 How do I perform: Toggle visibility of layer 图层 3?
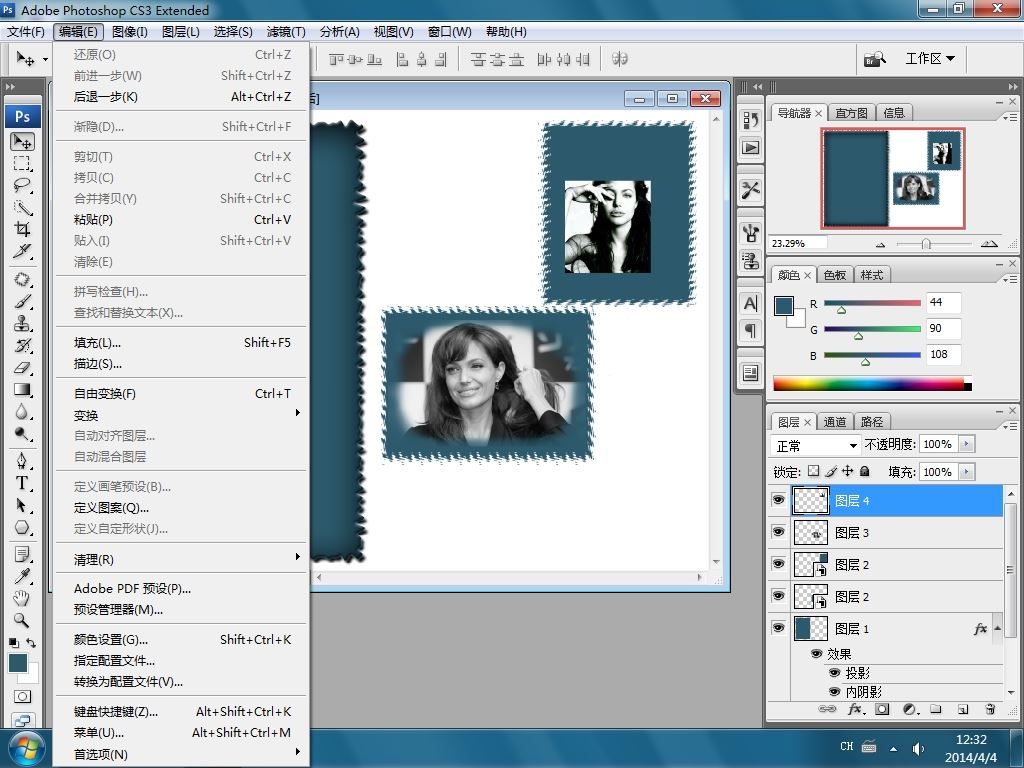[778, 533]
